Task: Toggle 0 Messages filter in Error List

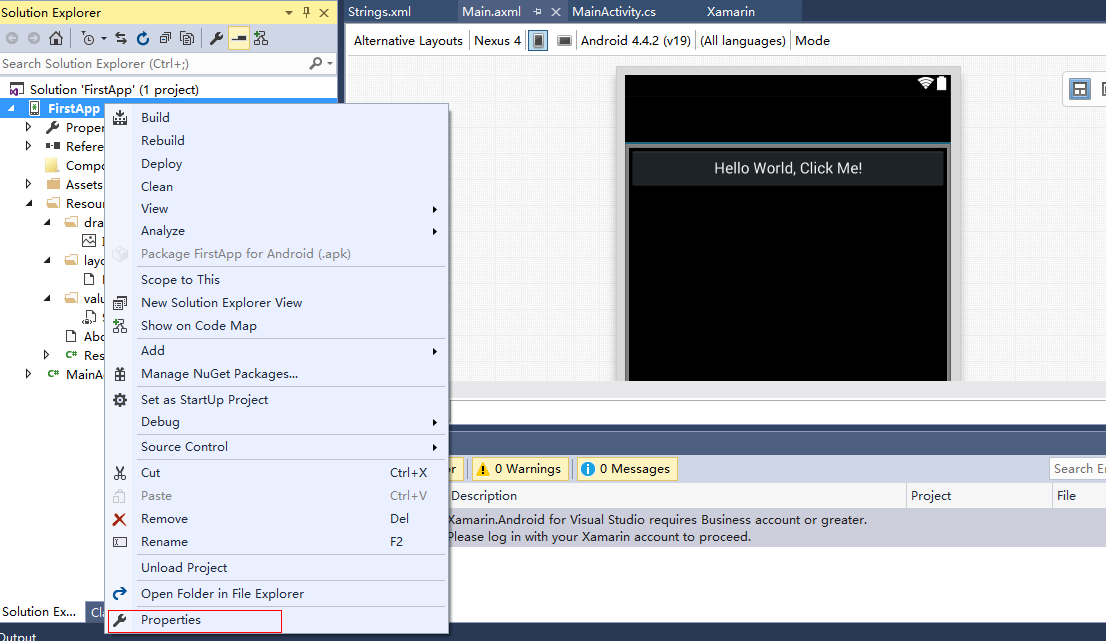Action: 627,469
